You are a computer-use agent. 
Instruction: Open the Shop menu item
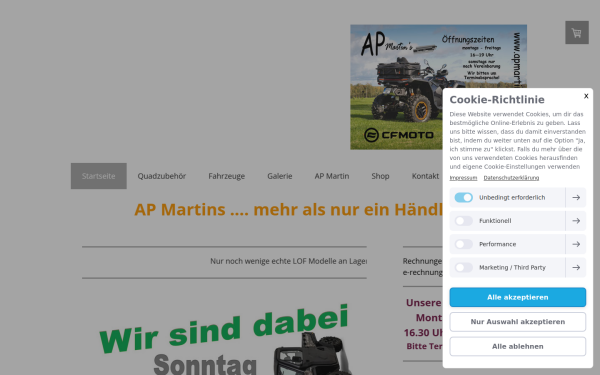click(380, 176)
